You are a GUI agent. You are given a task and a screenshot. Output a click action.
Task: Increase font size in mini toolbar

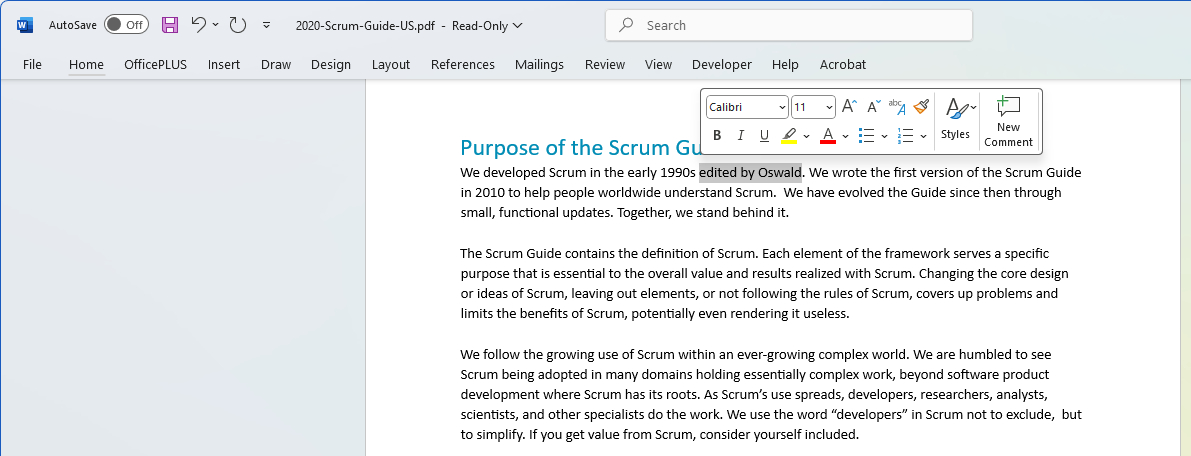[850, 106]
